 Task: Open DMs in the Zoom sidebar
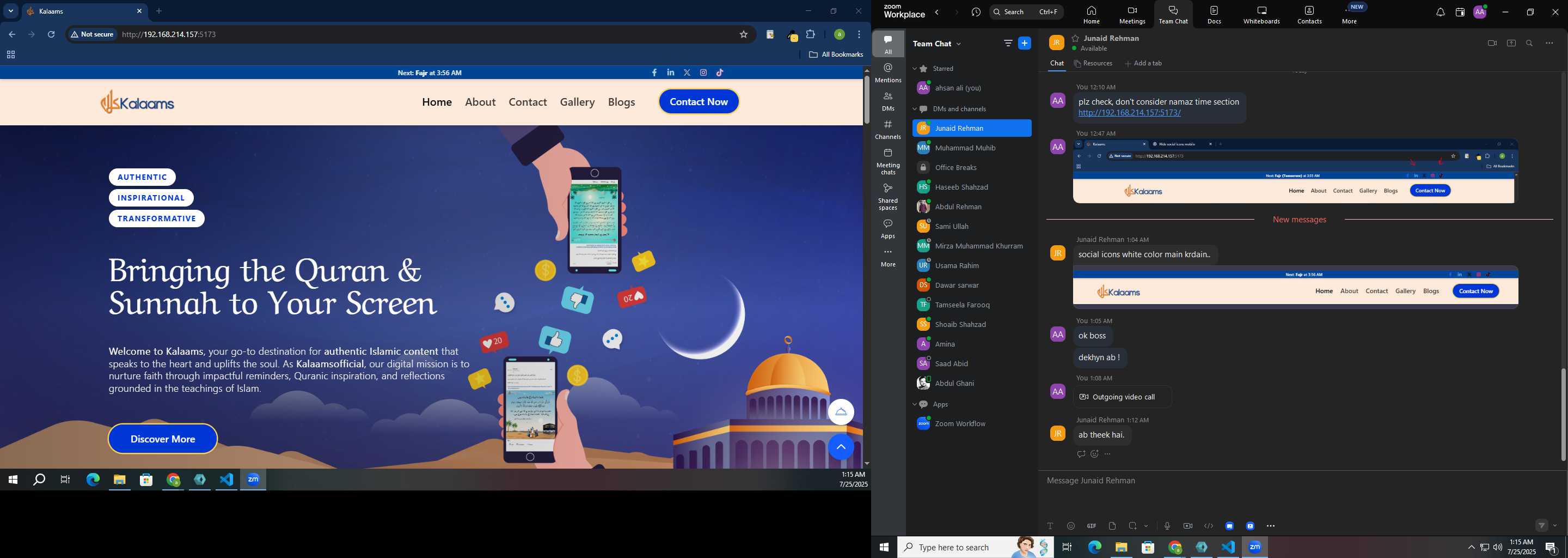(x=888, y=101)
